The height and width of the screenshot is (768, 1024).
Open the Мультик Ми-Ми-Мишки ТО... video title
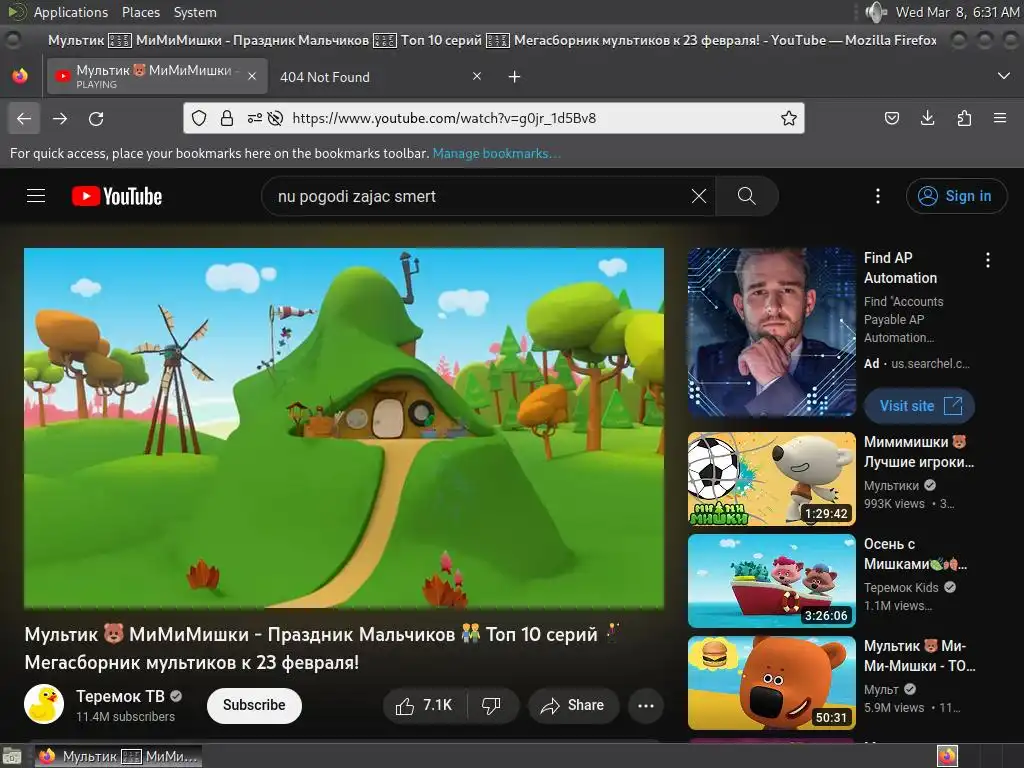tap(920, 656)
